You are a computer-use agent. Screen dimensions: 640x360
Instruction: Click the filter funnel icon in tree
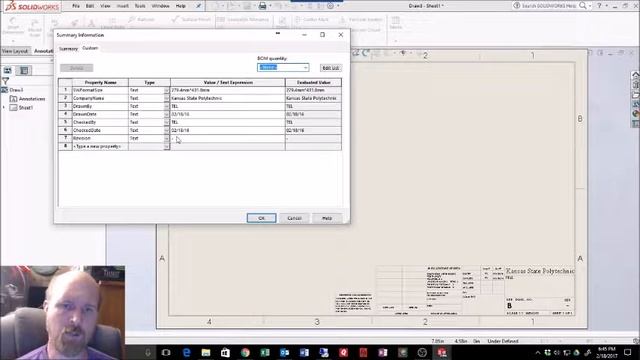(x=5, y=81)
